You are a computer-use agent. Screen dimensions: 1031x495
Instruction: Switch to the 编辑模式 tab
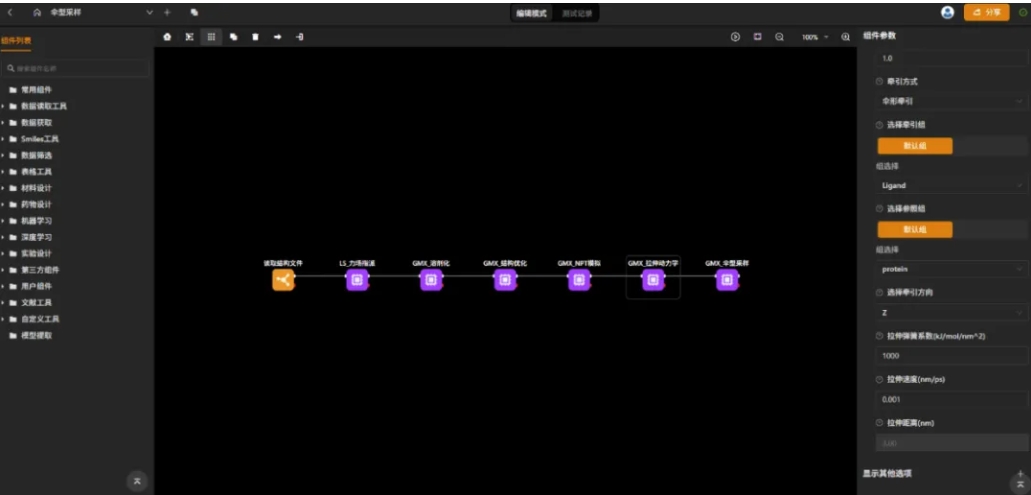click(532, 13)
